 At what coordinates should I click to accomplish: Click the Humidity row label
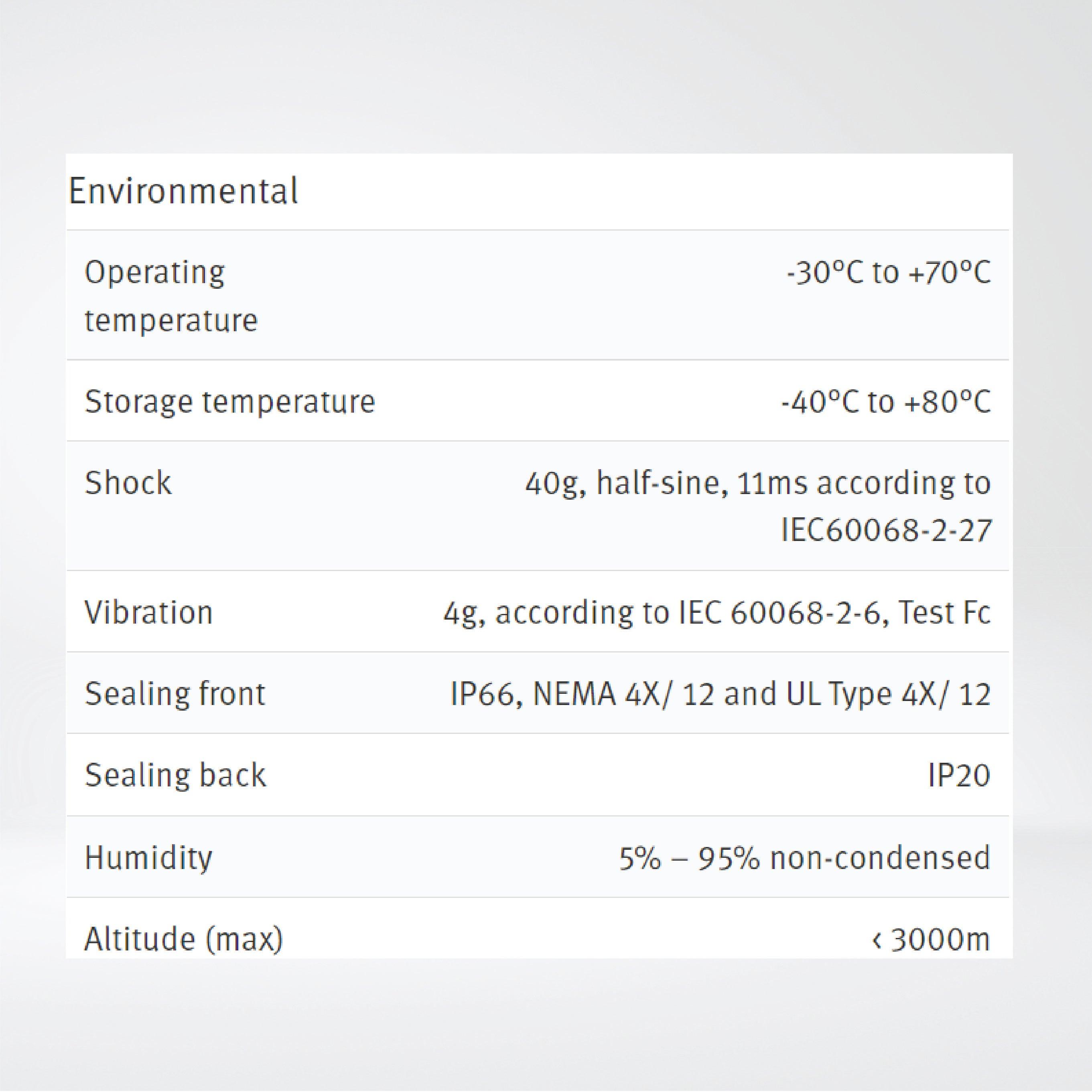(148, 857)
